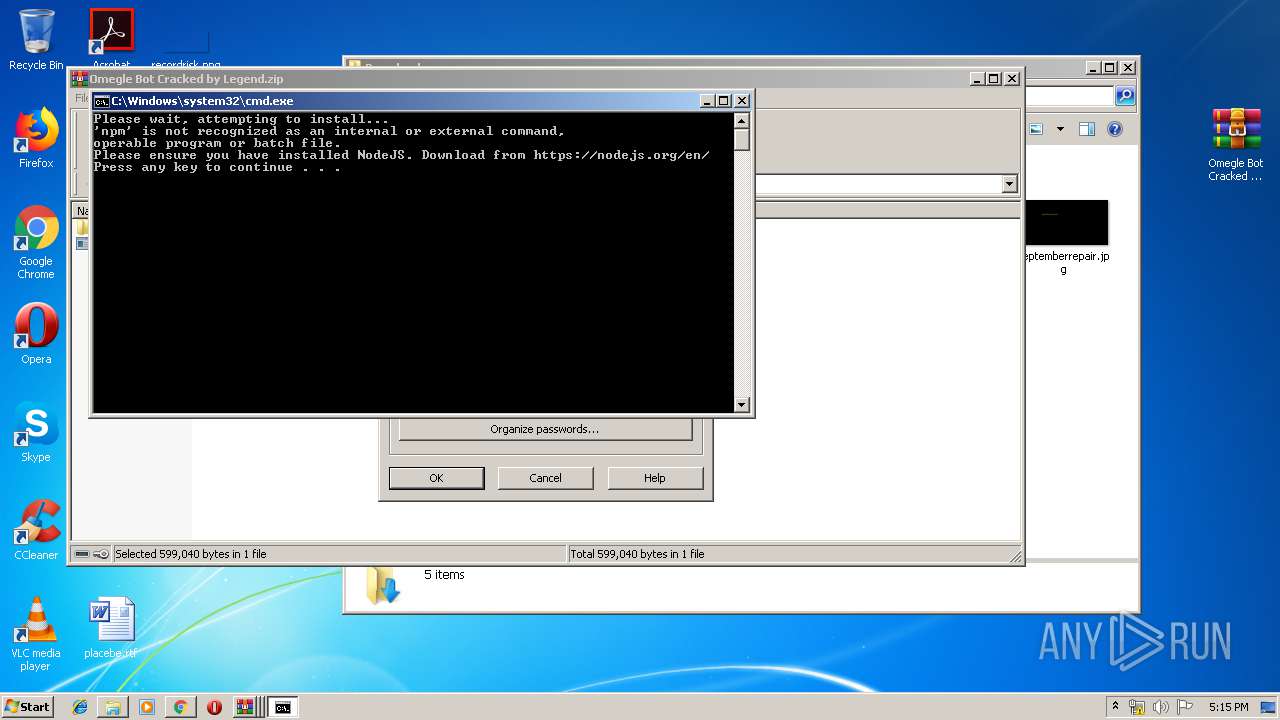Image resolution: width=1280 pixels, height=720 pixels.
Task: Click the Chrome taskbar icon
Action: point(180,707)
